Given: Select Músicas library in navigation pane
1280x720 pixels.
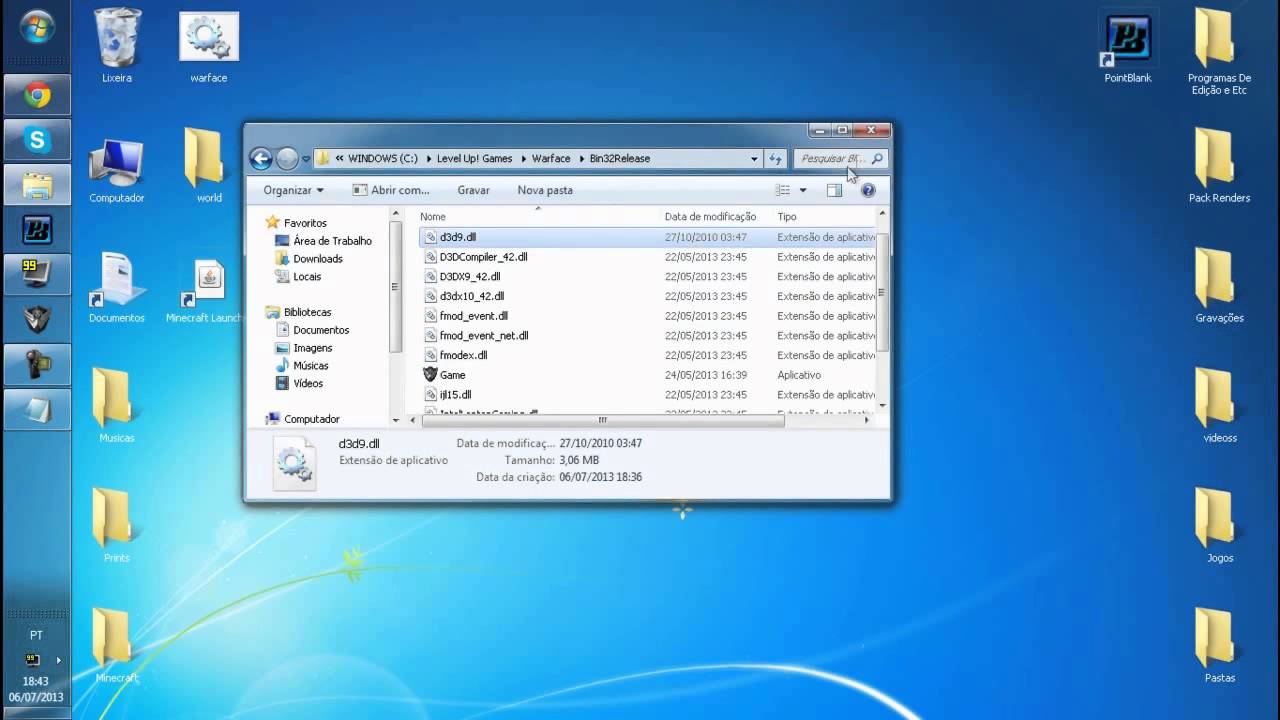Looking at the screenshot, I should pos(310,366).
